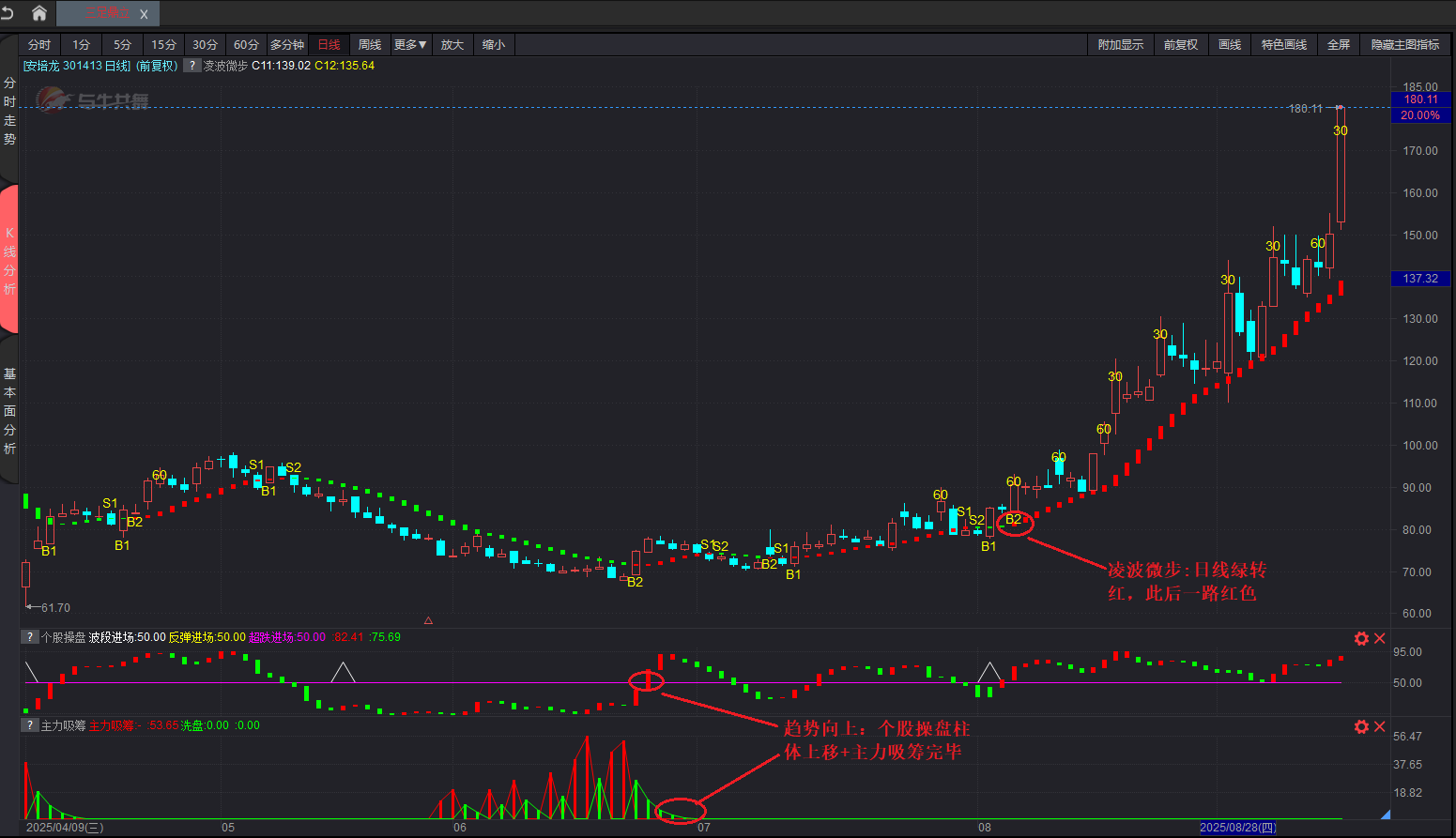Click the 反弹进场:50.00 label
Image resolution: width=1456 pixels, height=838 pixels.
tap(207, 637)
